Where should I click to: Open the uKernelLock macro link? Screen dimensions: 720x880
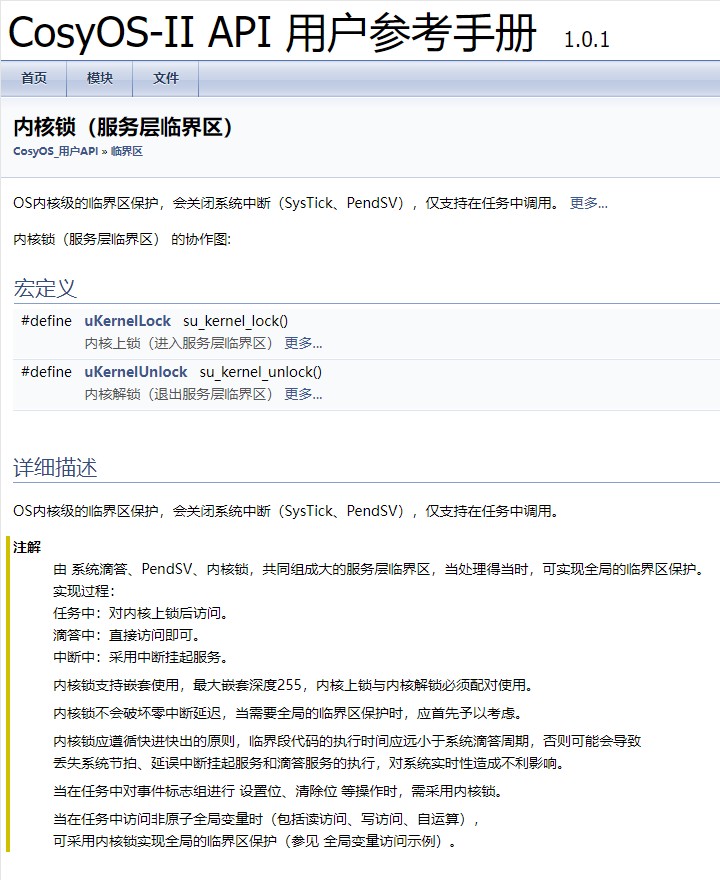coord(127,321)
